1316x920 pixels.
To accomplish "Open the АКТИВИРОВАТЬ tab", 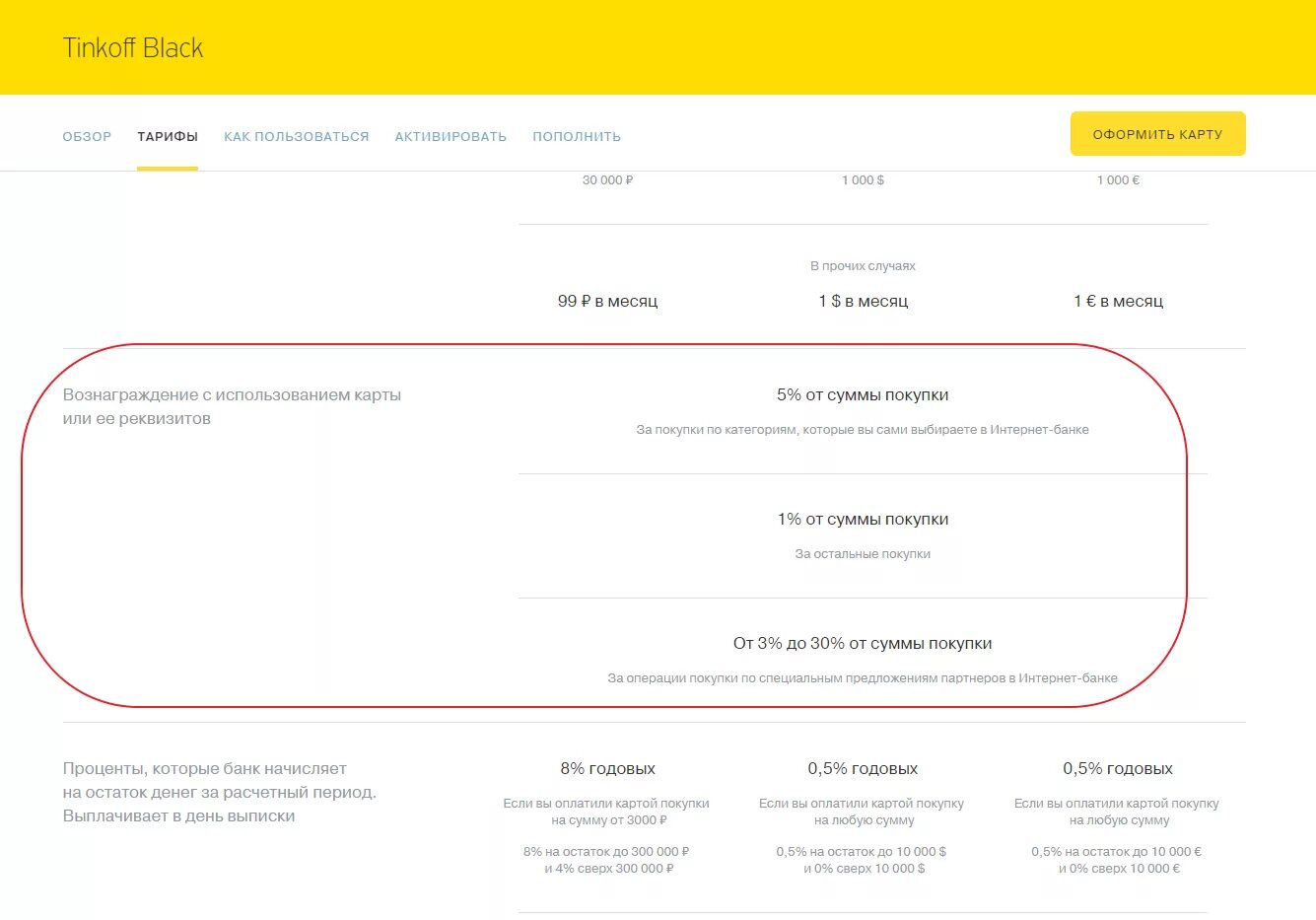I will (450, 137).
